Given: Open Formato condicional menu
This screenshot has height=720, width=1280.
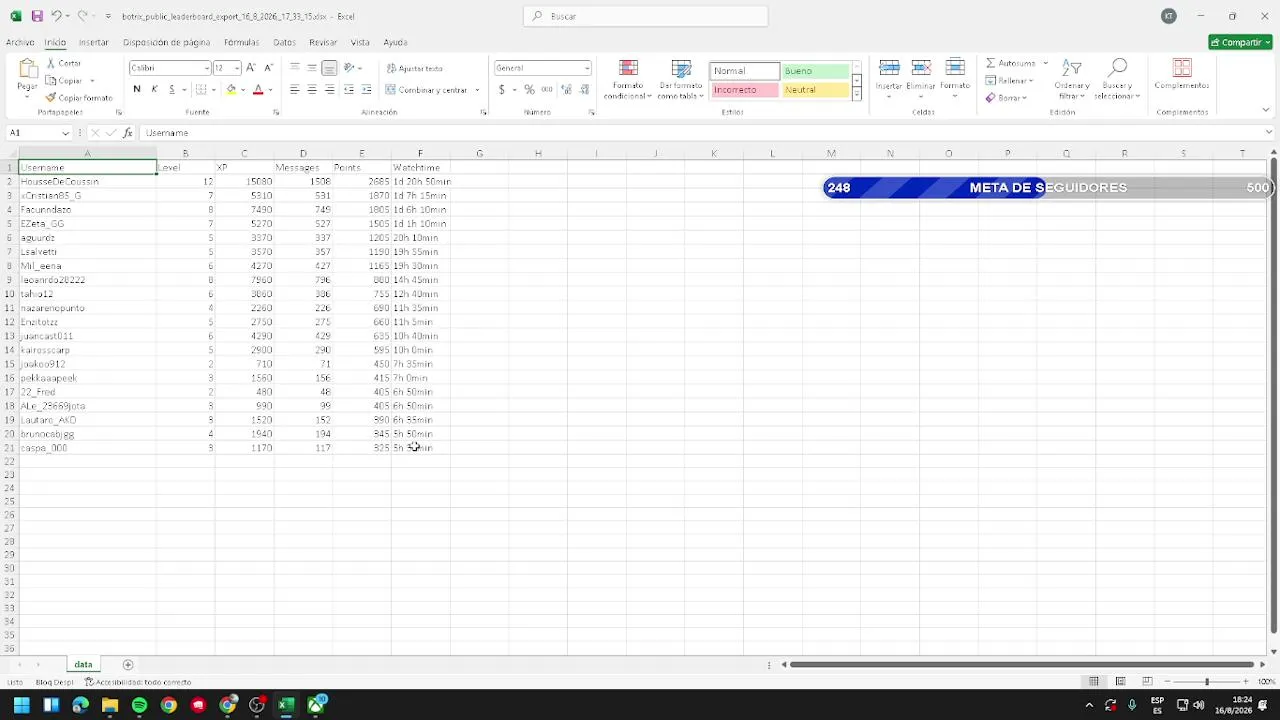Looking at the screenshot, I should coord(628,79).
